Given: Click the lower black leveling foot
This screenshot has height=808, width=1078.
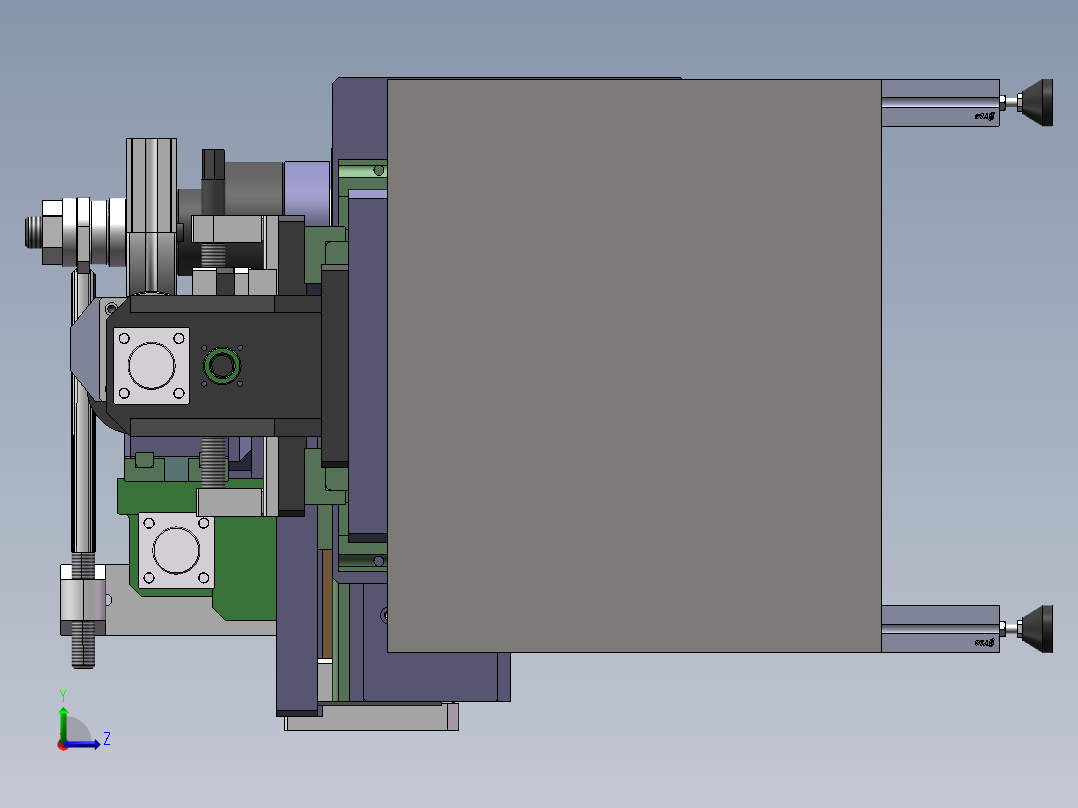Looking at the screenshot, I should [1036, 629].
